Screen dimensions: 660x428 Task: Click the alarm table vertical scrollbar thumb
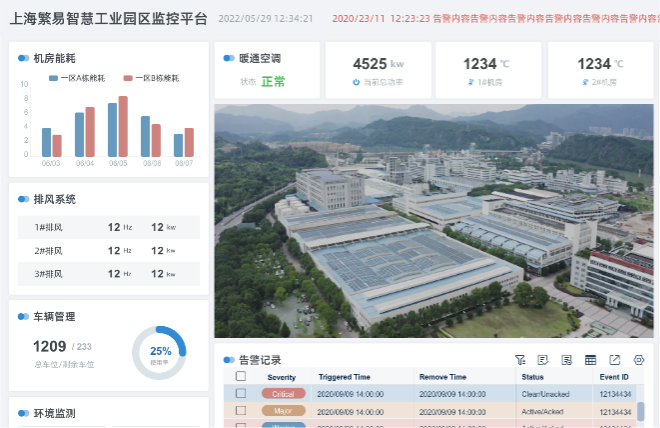640,411
